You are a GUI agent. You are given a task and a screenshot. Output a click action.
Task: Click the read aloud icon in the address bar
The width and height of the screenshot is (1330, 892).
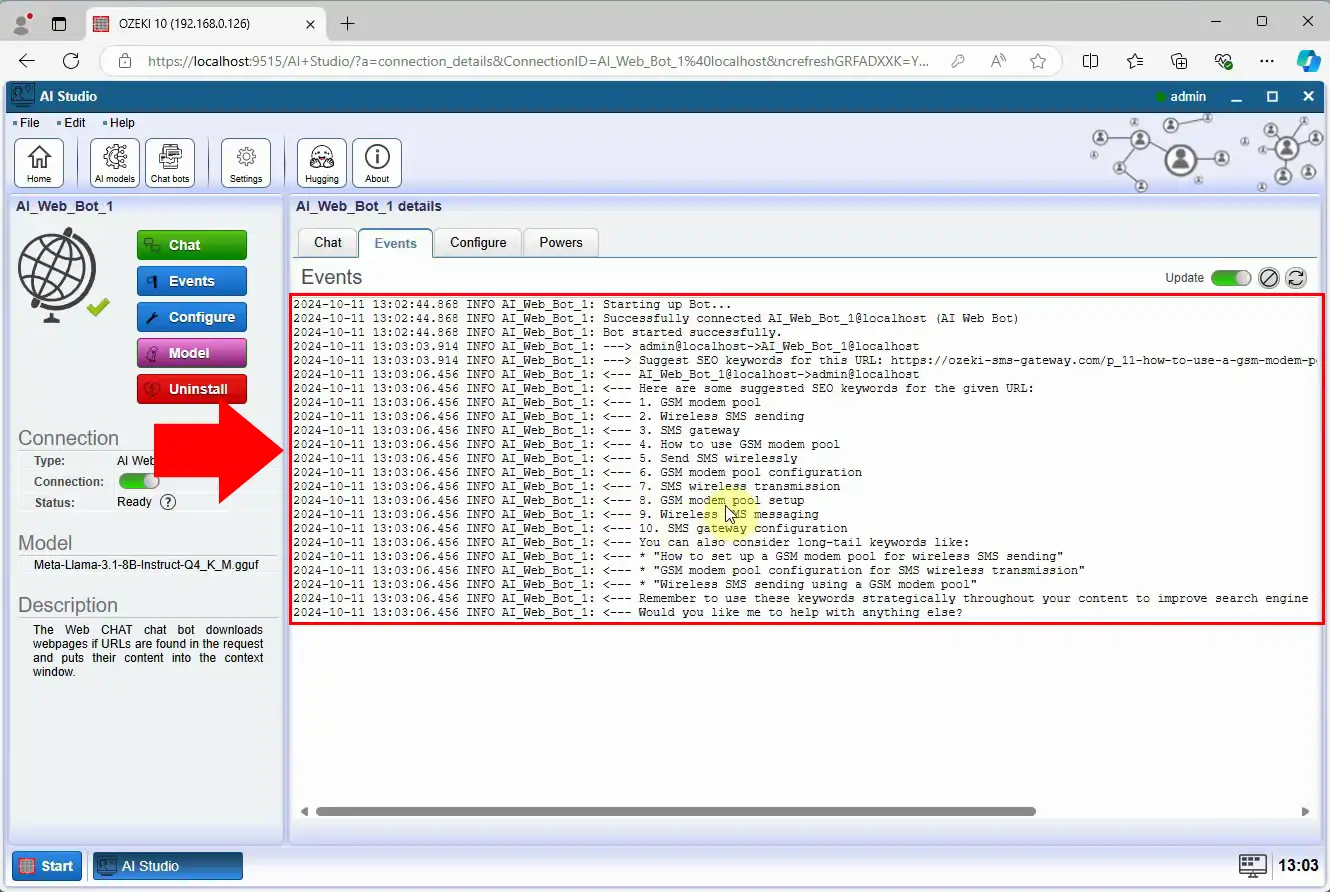click(998, 61)
